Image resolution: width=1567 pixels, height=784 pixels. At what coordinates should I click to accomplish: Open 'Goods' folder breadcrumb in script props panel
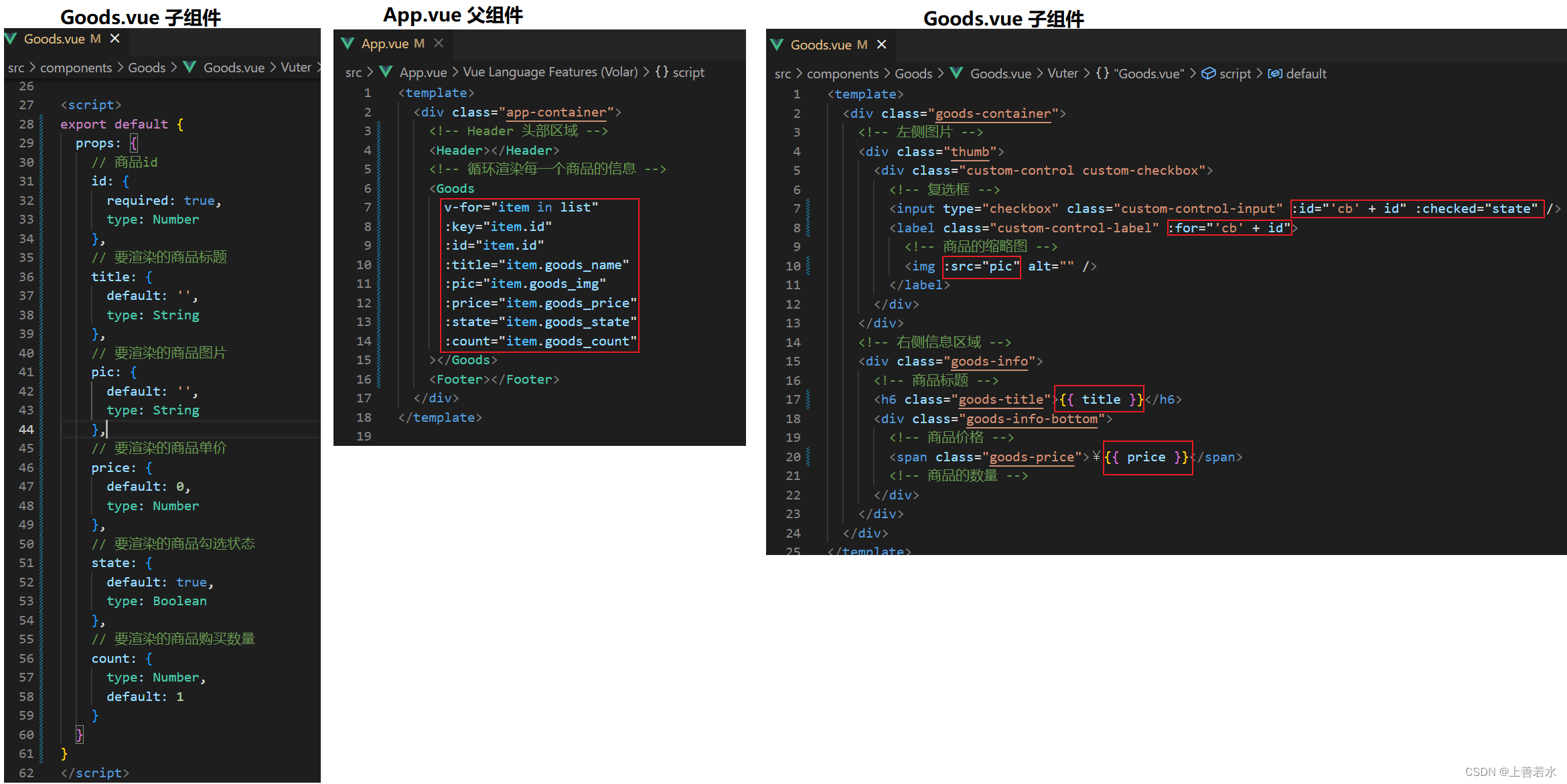(147, 68)
